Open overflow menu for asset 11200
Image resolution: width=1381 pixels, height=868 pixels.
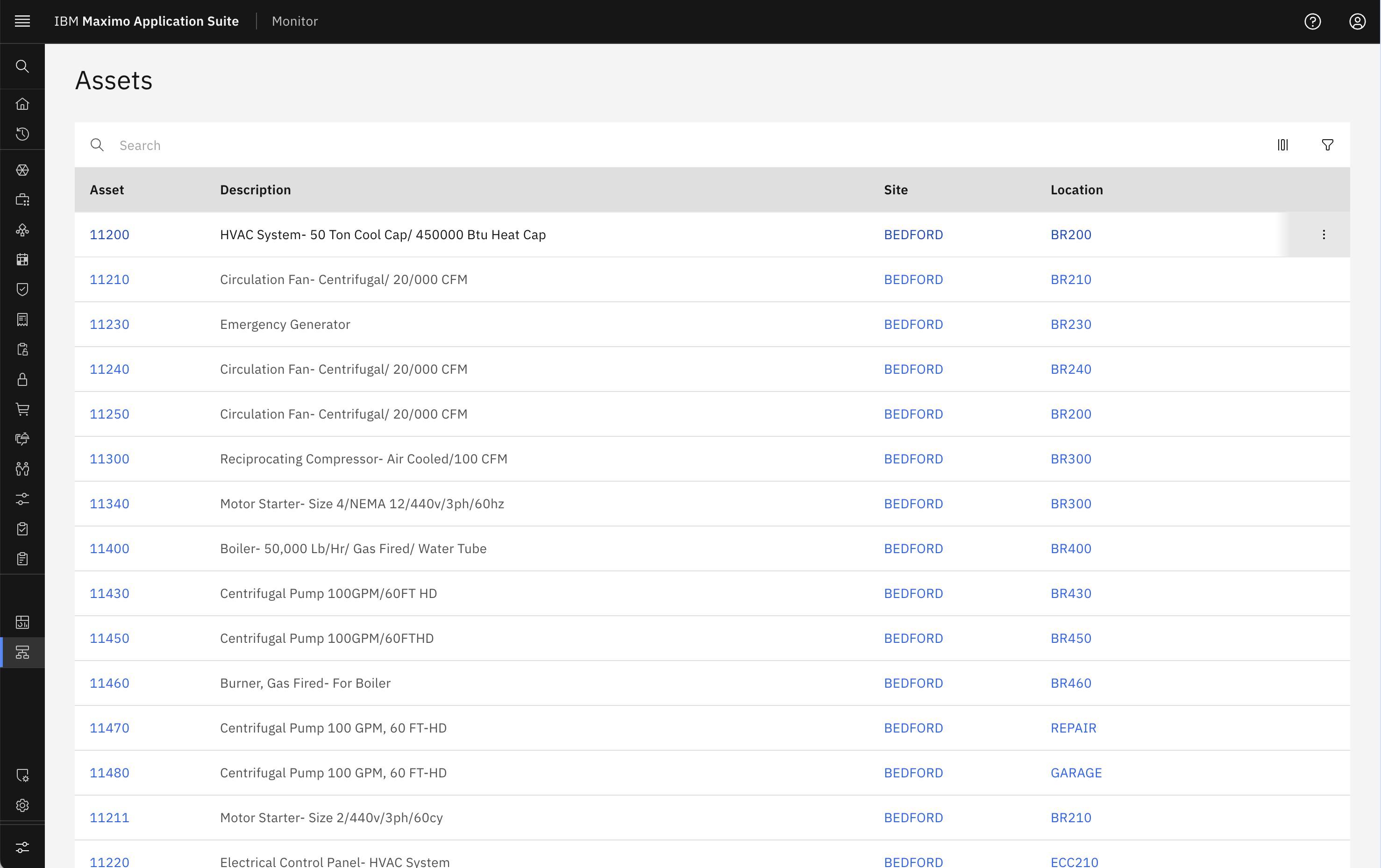pyautogui.click(x=1324, y=235)
